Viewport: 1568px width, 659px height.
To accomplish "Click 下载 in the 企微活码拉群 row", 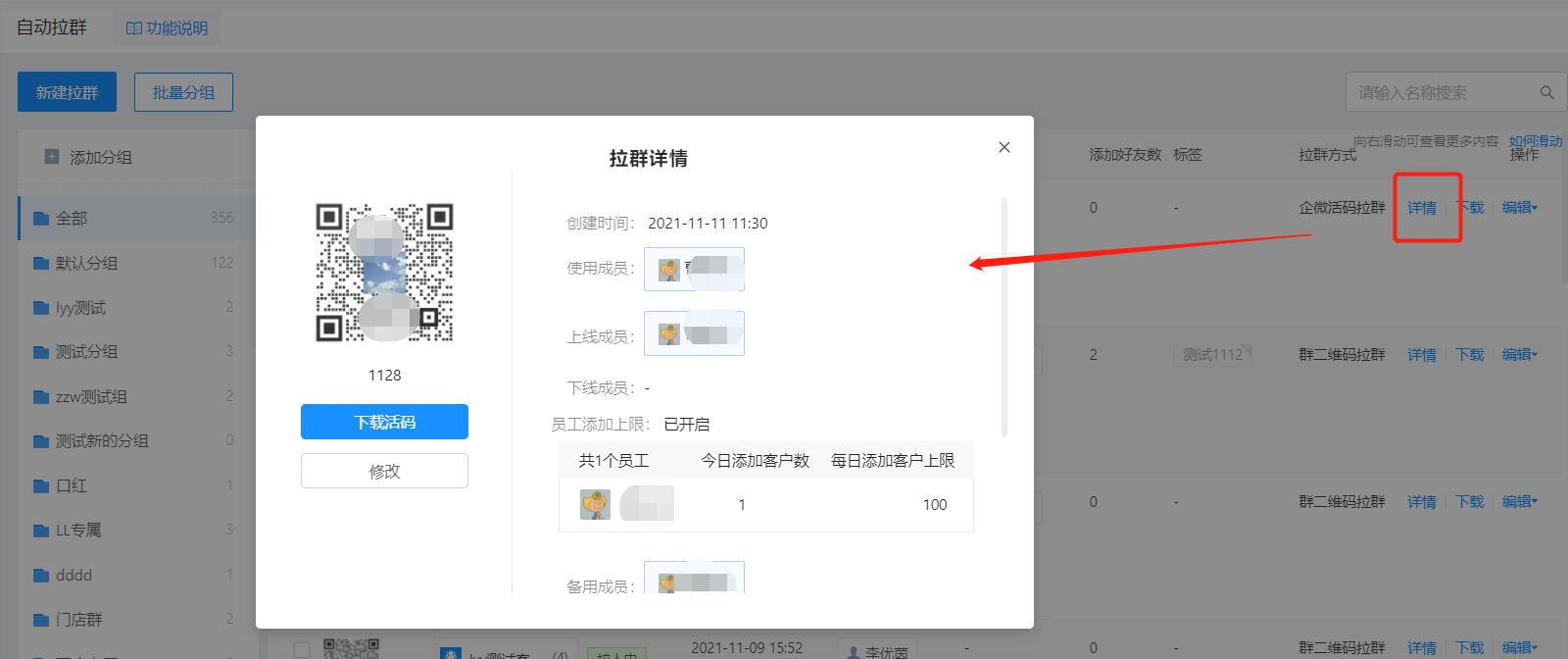I will [x=1469, y=207].
